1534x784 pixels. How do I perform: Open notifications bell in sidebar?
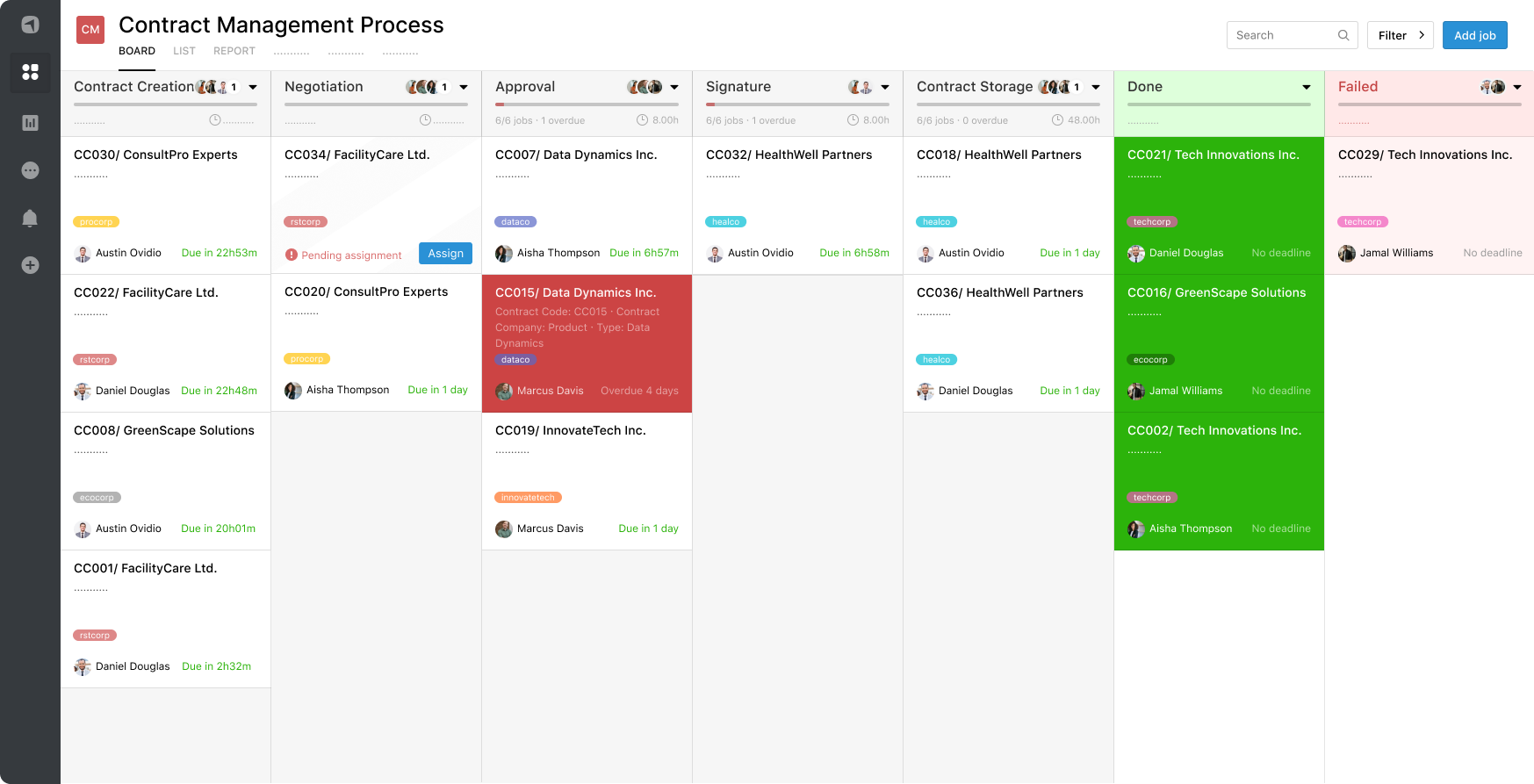click(30, 218)
